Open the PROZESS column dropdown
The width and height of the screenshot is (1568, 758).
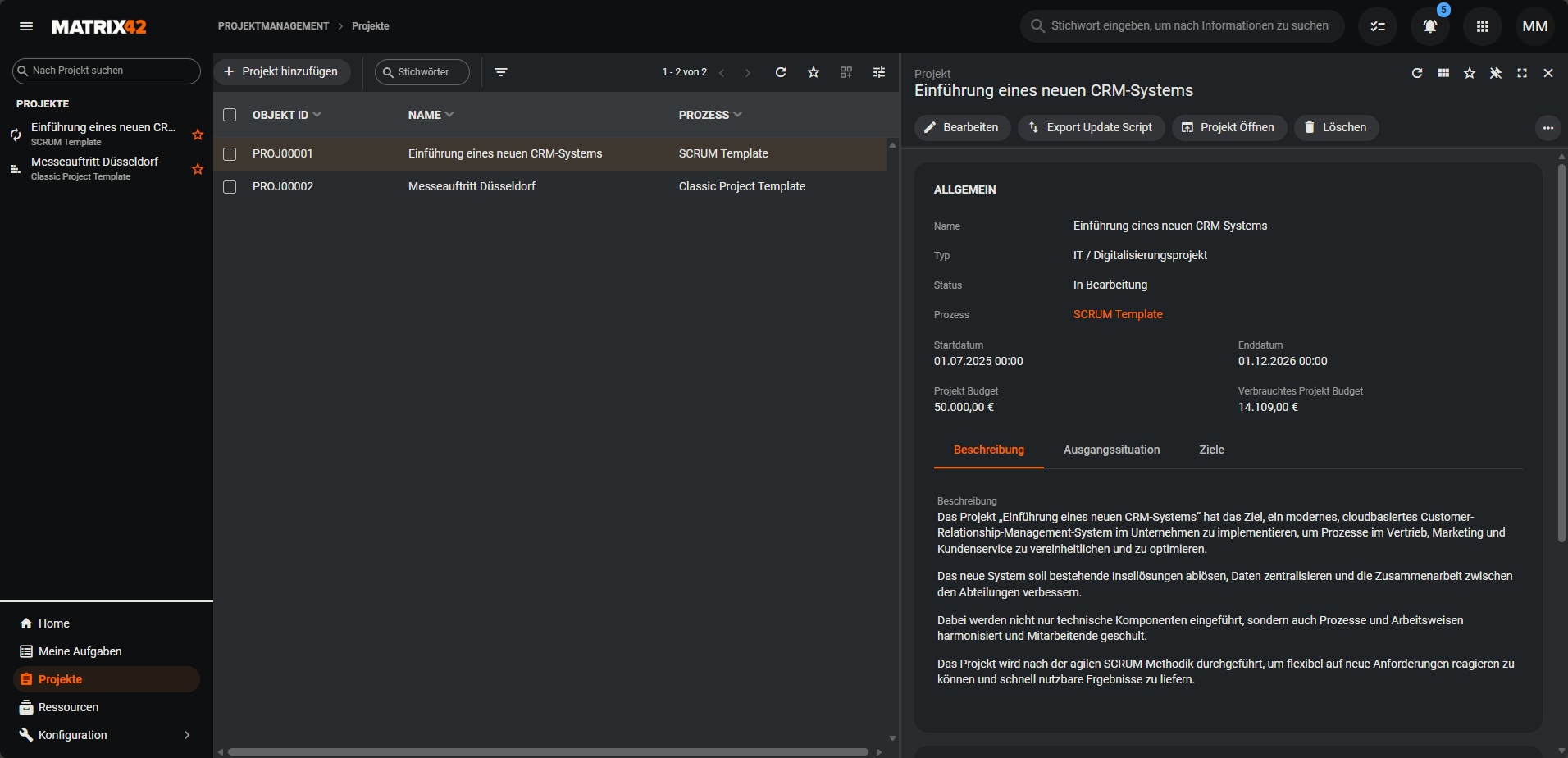(x=738, y=115)
